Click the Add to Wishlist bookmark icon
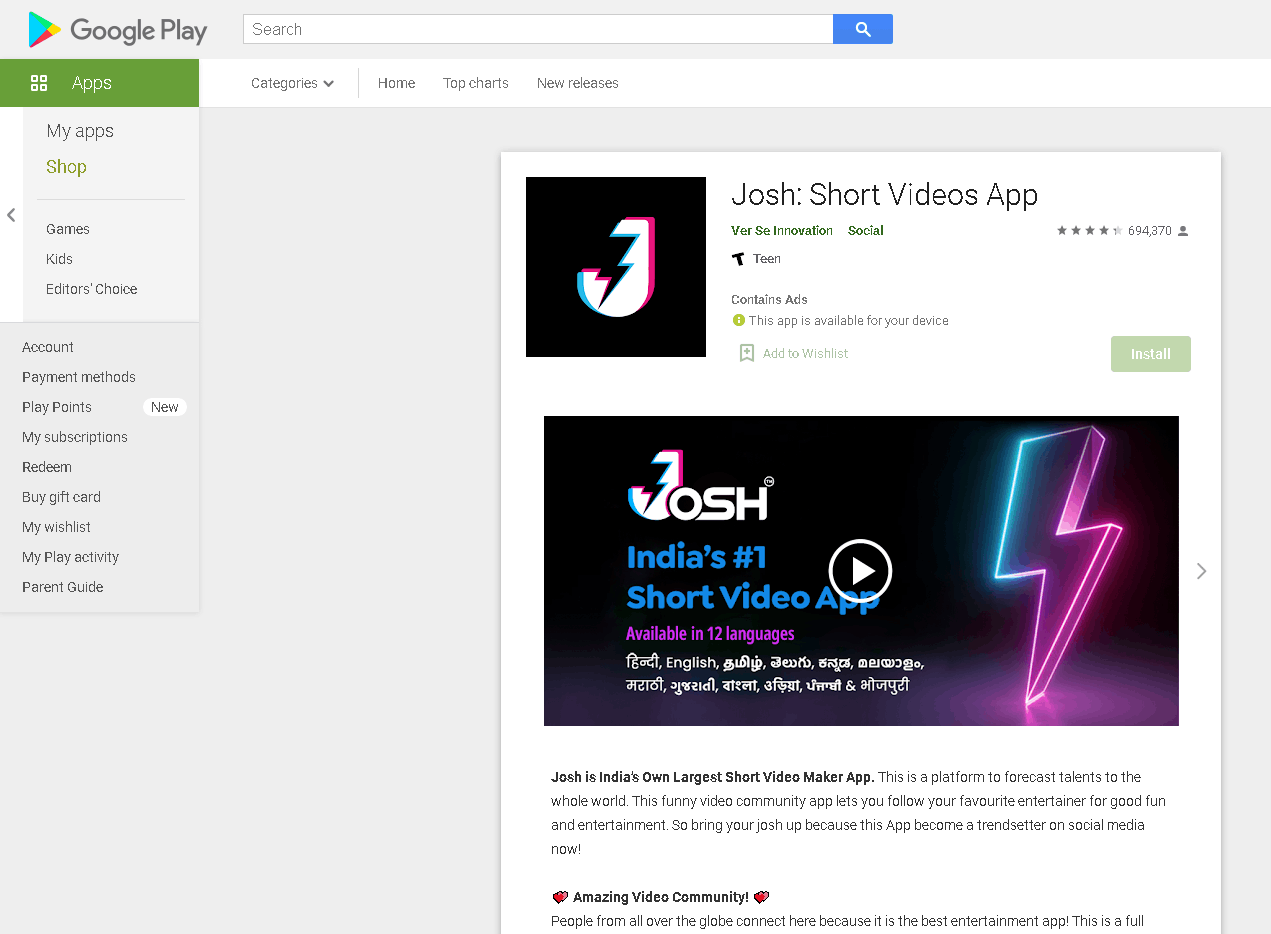1271x934 pixels. [746, 353]
